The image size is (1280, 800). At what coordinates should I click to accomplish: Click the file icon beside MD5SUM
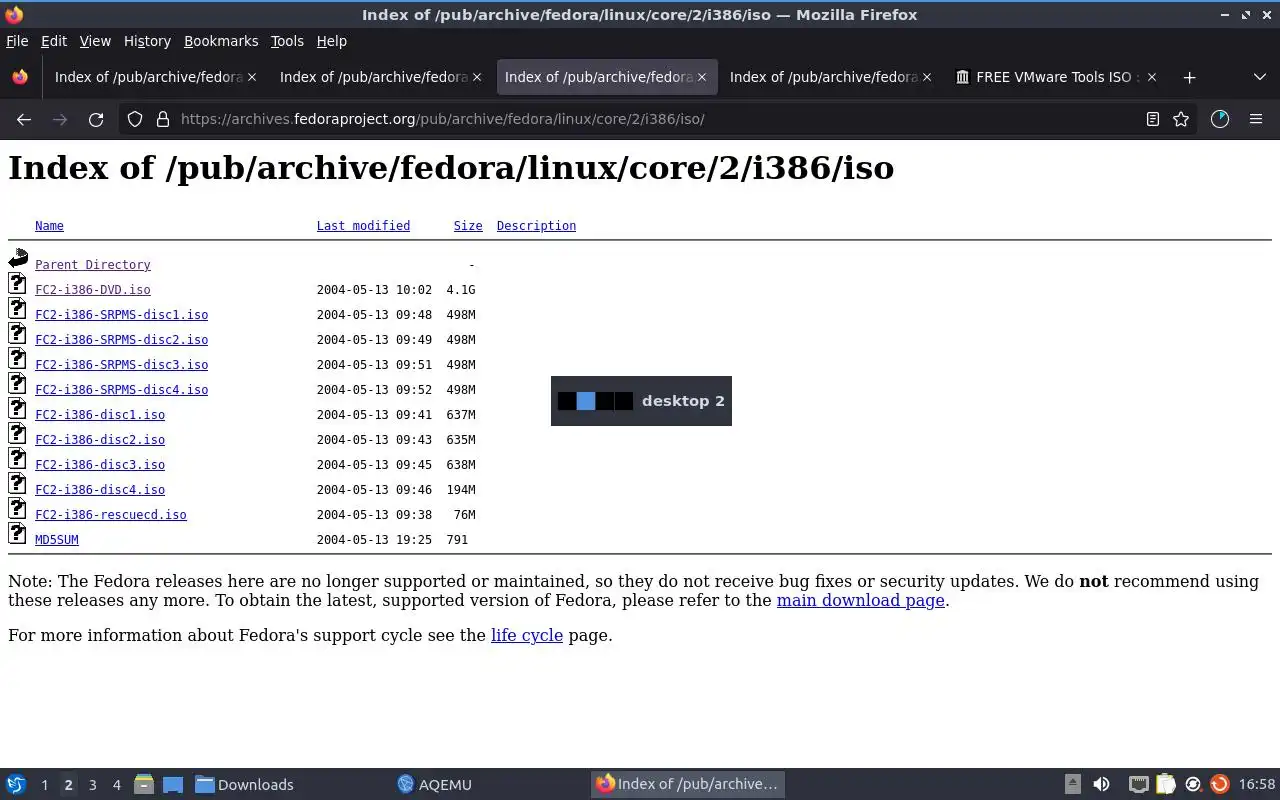[18, 534]
